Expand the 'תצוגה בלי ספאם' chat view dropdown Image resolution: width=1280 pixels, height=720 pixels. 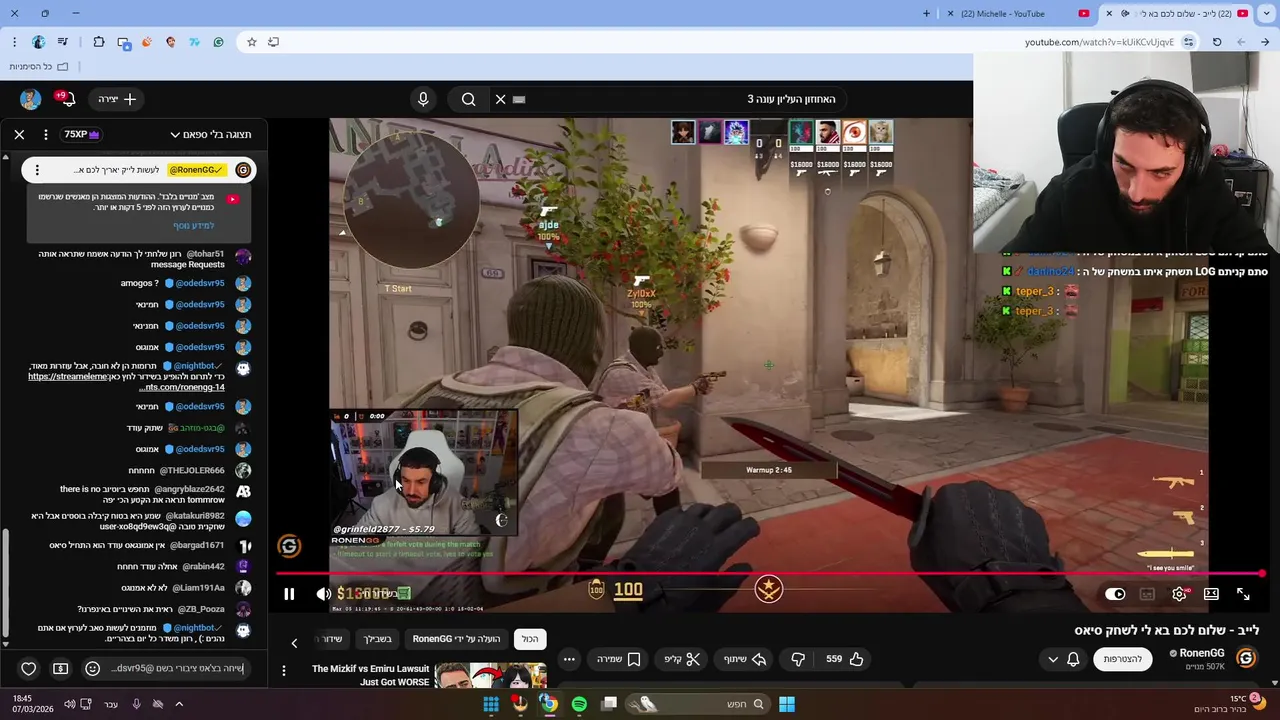click(210, 134)
